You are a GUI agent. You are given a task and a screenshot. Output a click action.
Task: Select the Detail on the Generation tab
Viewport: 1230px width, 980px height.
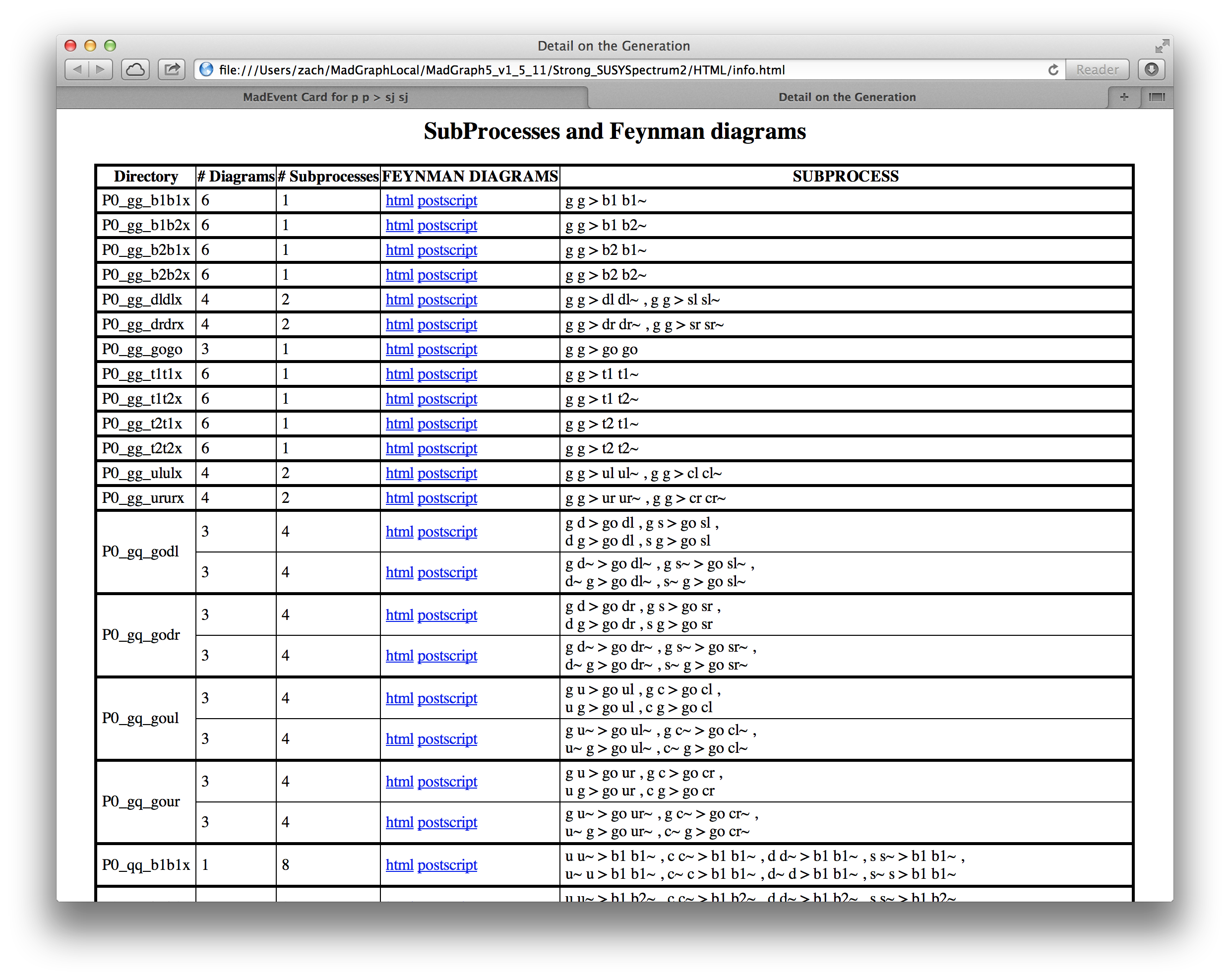point(847,97)
